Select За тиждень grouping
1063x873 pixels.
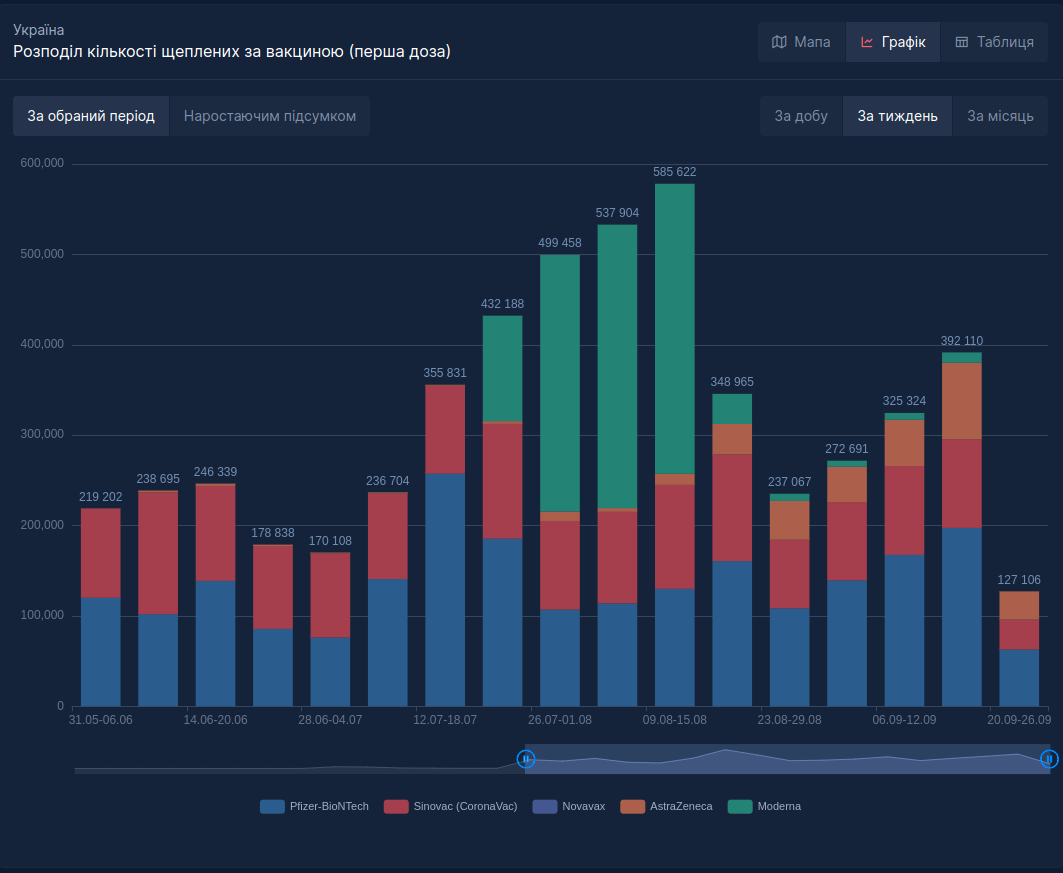tap(897, 116)
